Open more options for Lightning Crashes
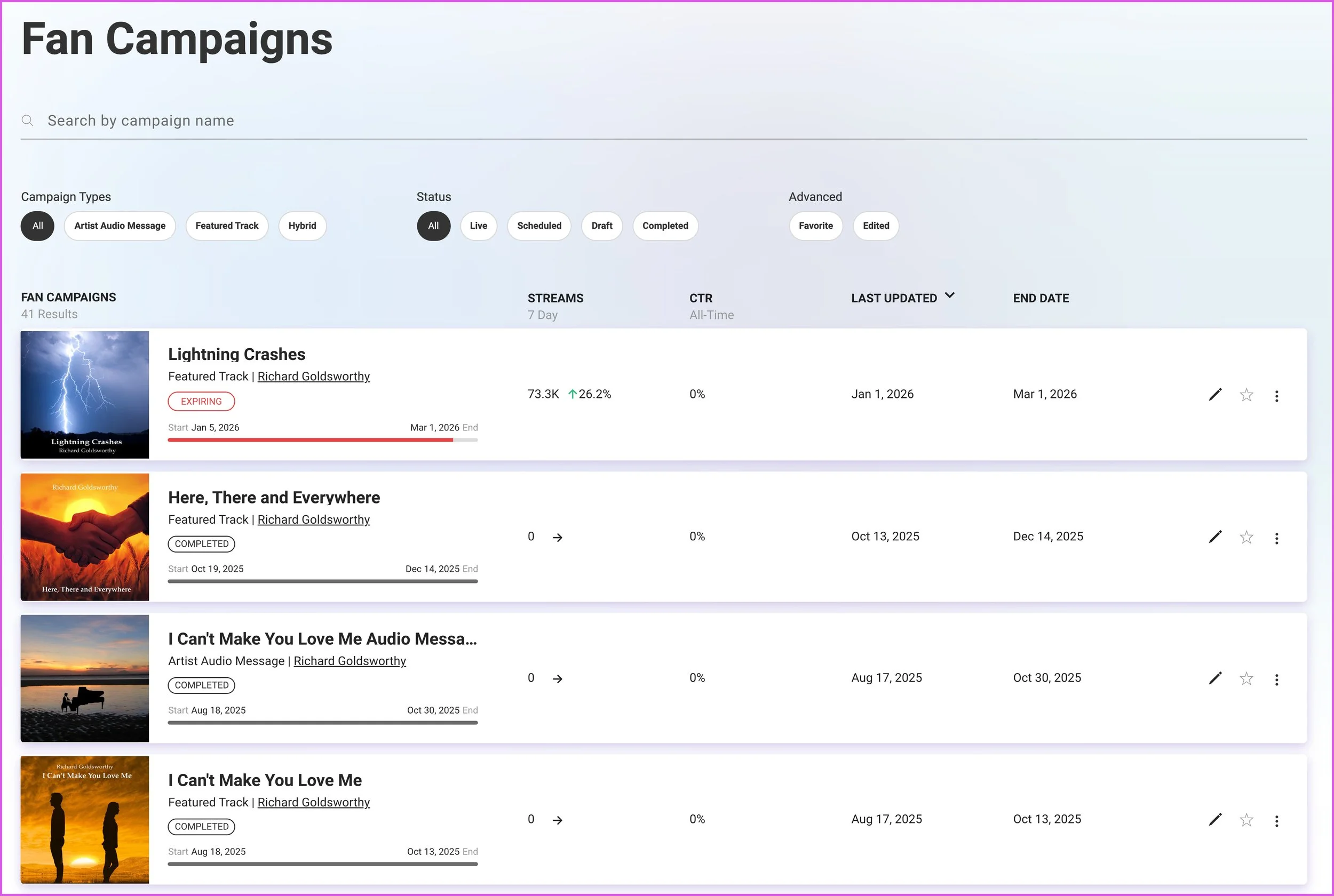 (x=1276, y=396)
